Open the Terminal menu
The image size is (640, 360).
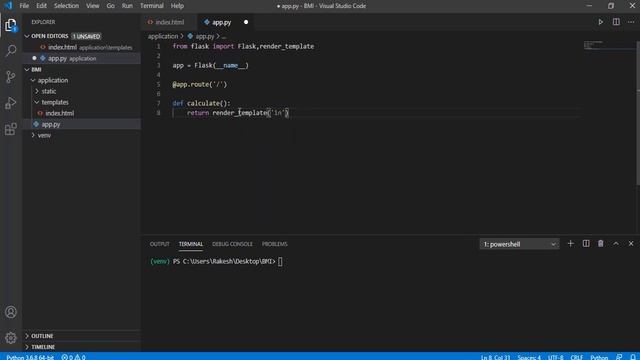[x=152, y=6]
